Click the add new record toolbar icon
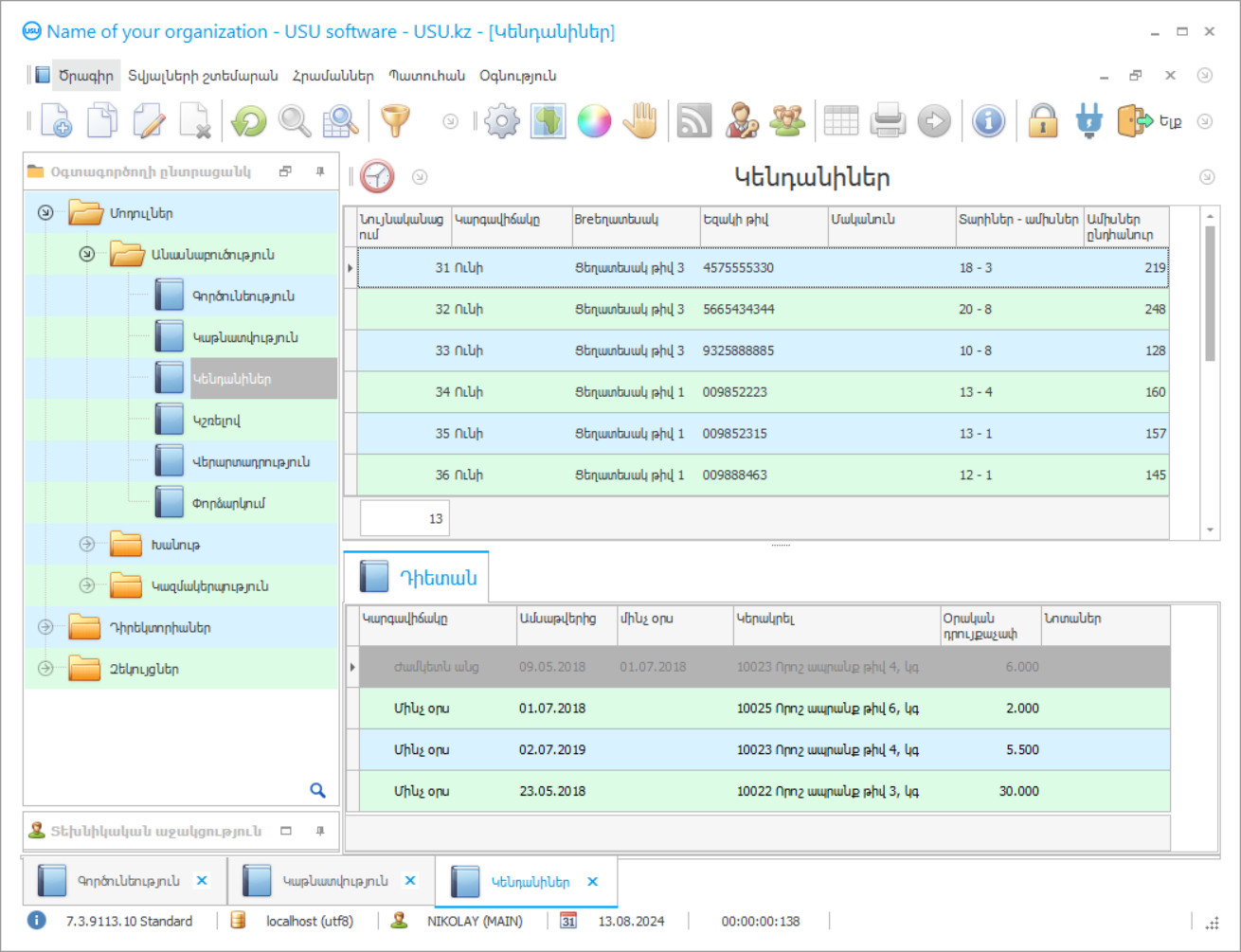1241x952 pixels. [57, 121]
